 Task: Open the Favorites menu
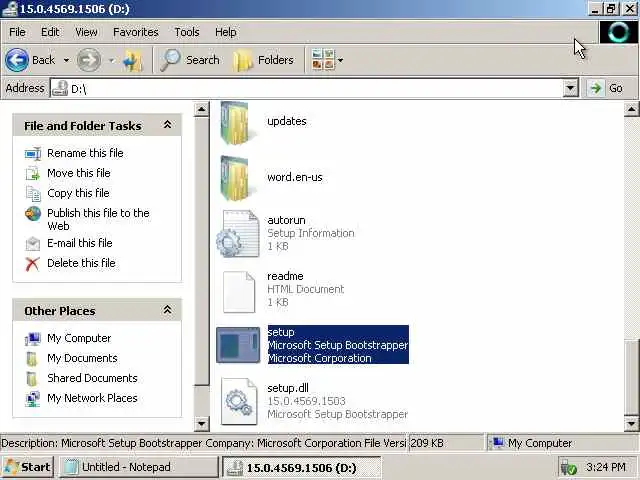pos(136,32)
